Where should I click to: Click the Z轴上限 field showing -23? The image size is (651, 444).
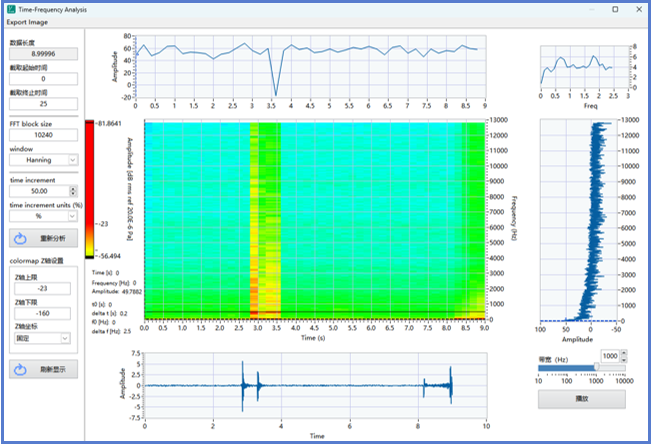pos(43,289)
